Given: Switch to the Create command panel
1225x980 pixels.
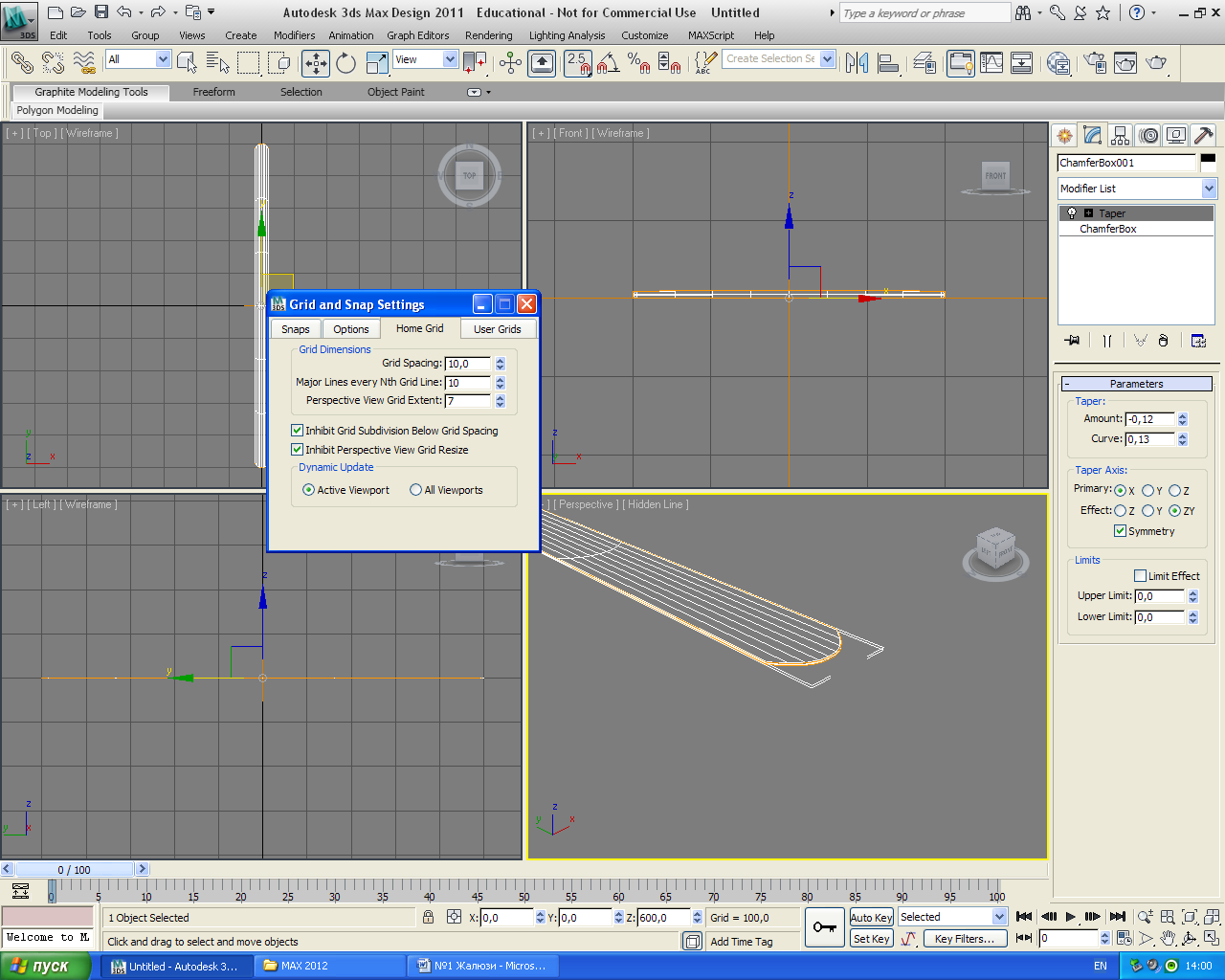Looking at the screenshot, I should [1064, 136].
